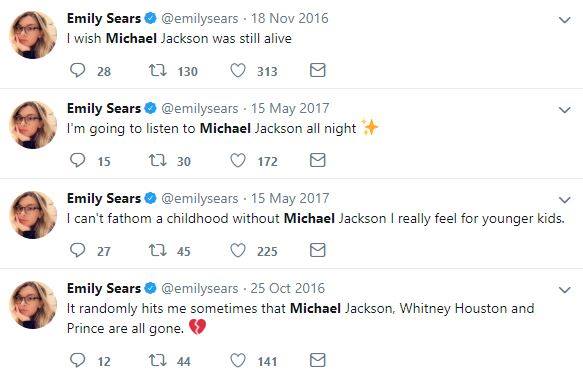
Task: Reply to the listen all night tweet
Action: (x=77, y=160)
